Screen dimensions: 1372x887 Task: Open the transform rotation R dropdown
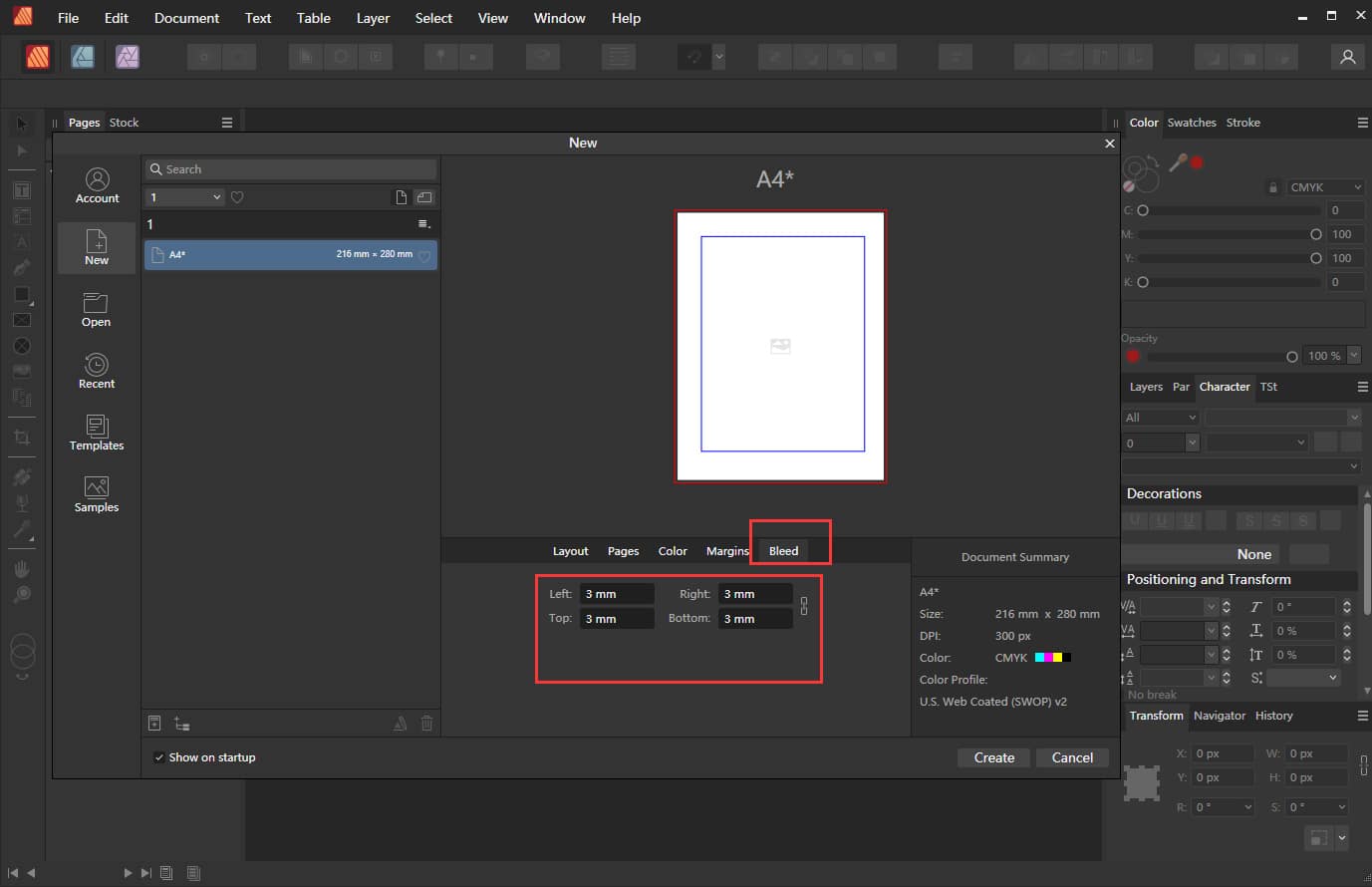click(x=1221, y=807)
